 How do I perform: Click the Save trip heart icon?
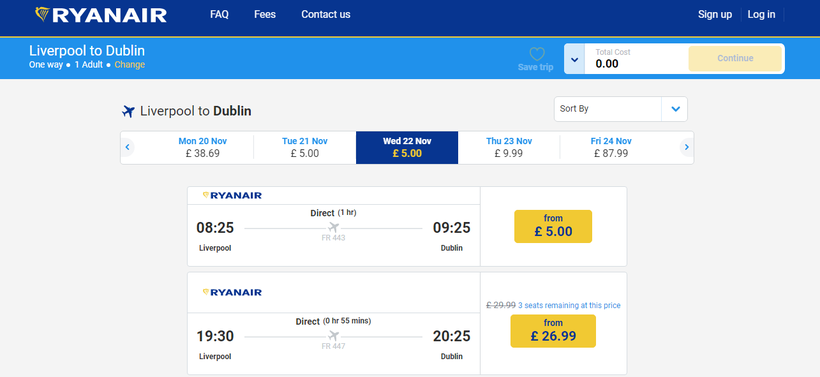point(537,54)
